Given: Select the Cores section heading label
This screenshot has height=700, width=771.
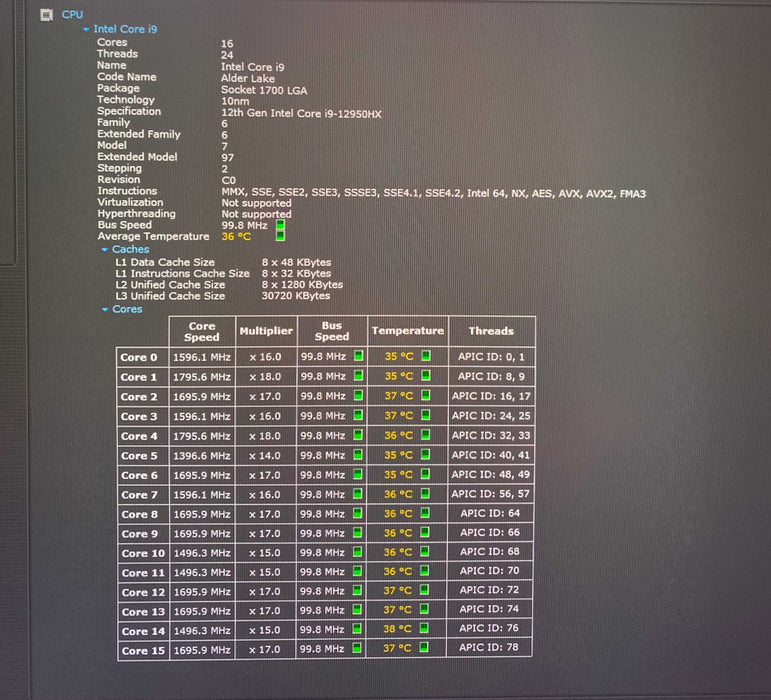Looking at the screenshot, I should pyautogui.click(x=127, y=309).
